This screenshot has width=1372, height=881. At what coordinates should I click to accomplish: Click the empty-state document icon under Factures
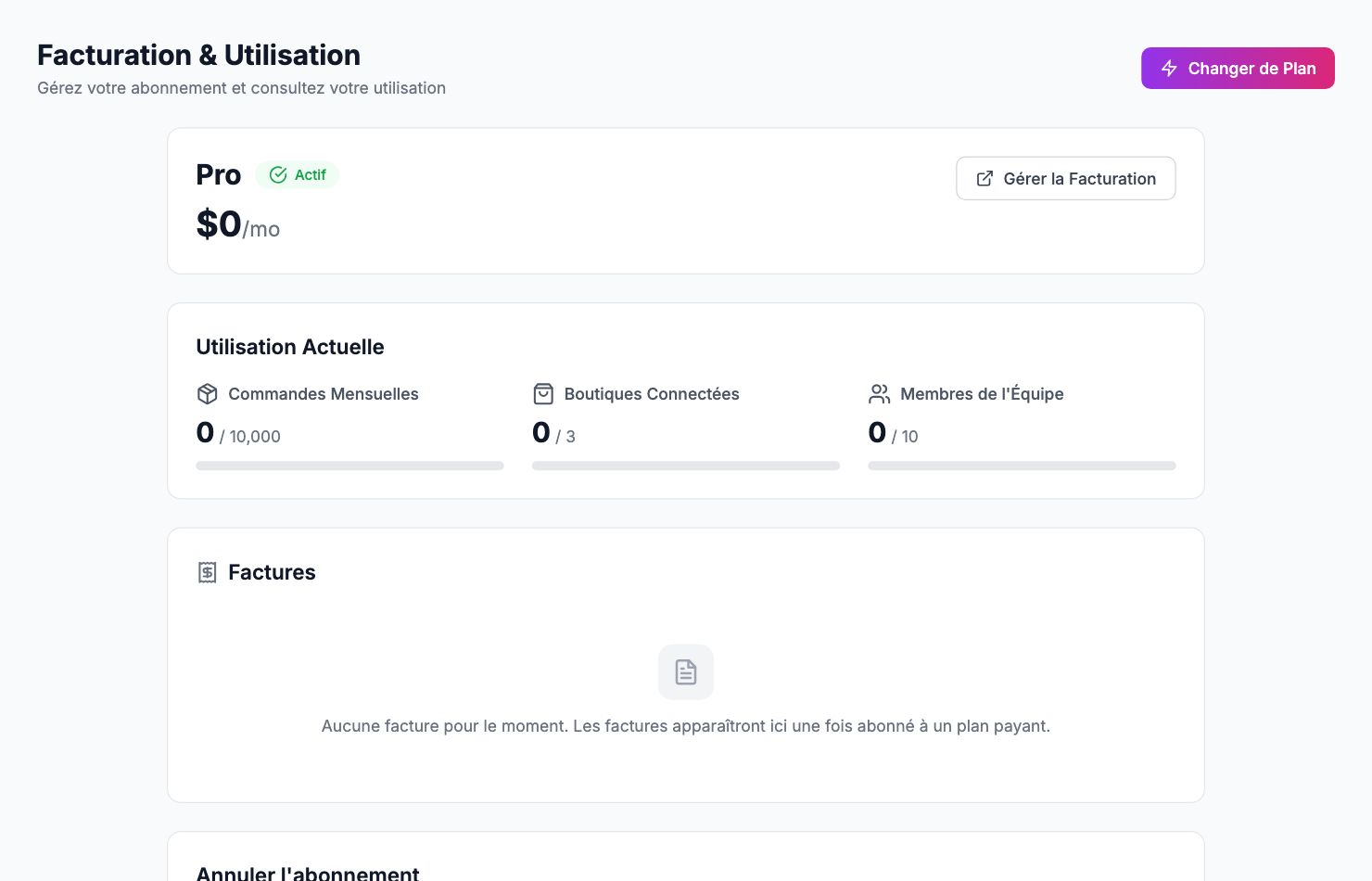pos(686,672)
